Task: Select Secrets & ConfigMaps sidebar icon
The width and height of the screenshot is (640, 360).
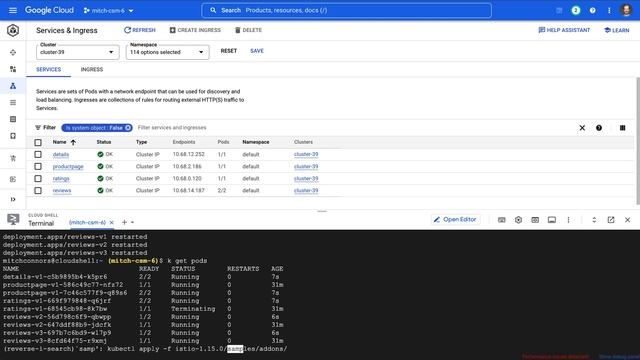Action: point(13,119)
